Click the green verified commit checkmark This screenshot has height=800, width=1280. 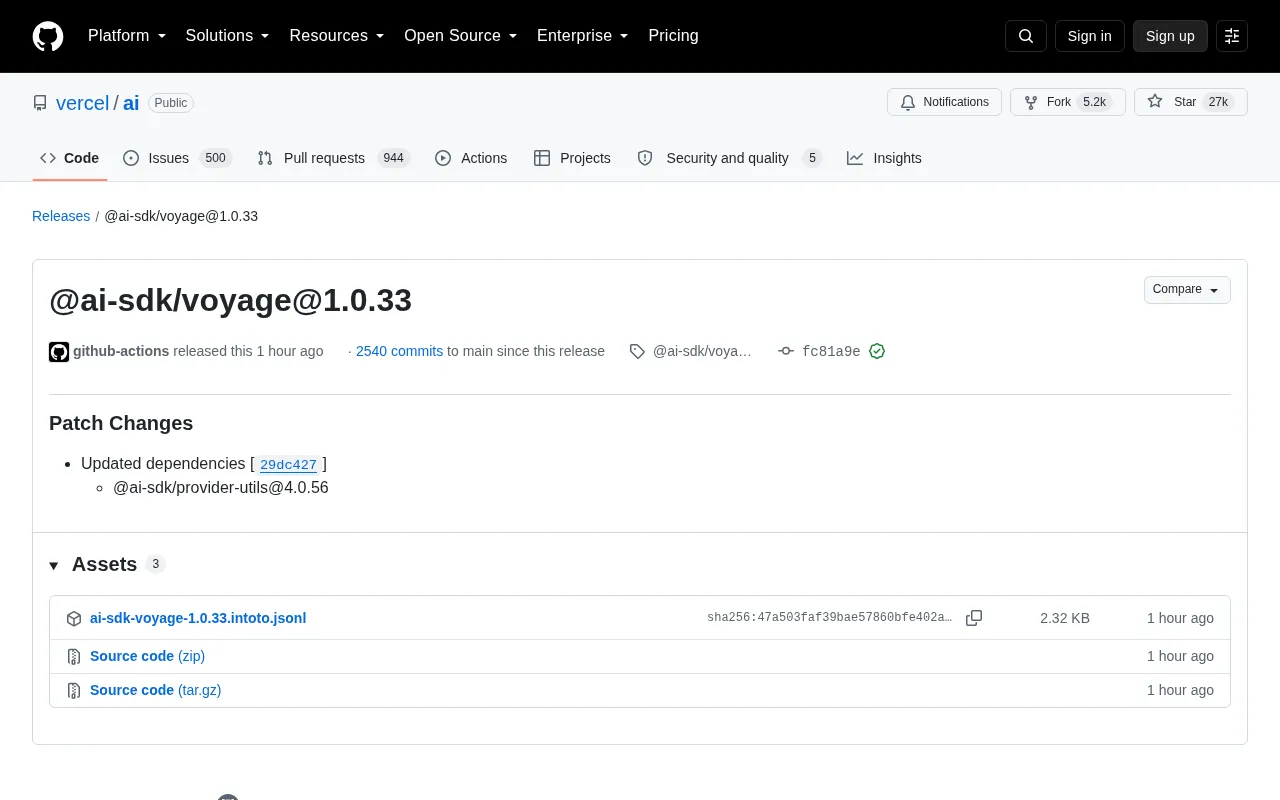tap(877, 351)
